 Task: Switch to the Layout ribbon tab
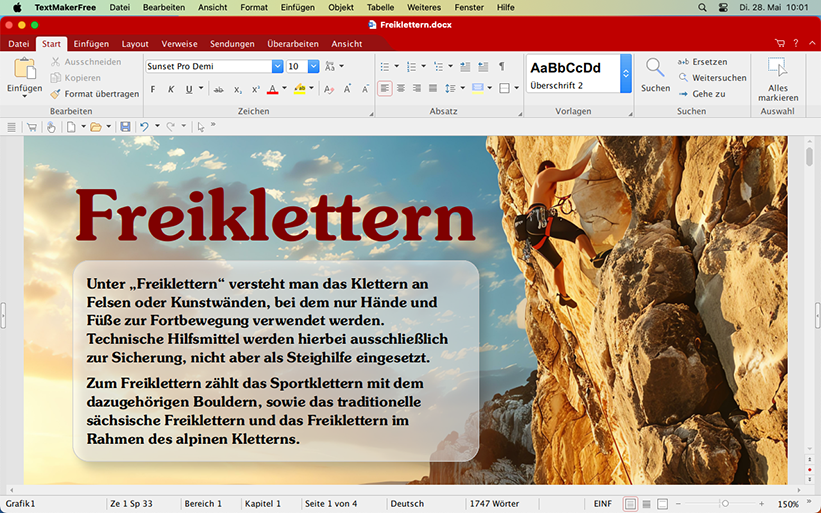click(x=135, y=44)
